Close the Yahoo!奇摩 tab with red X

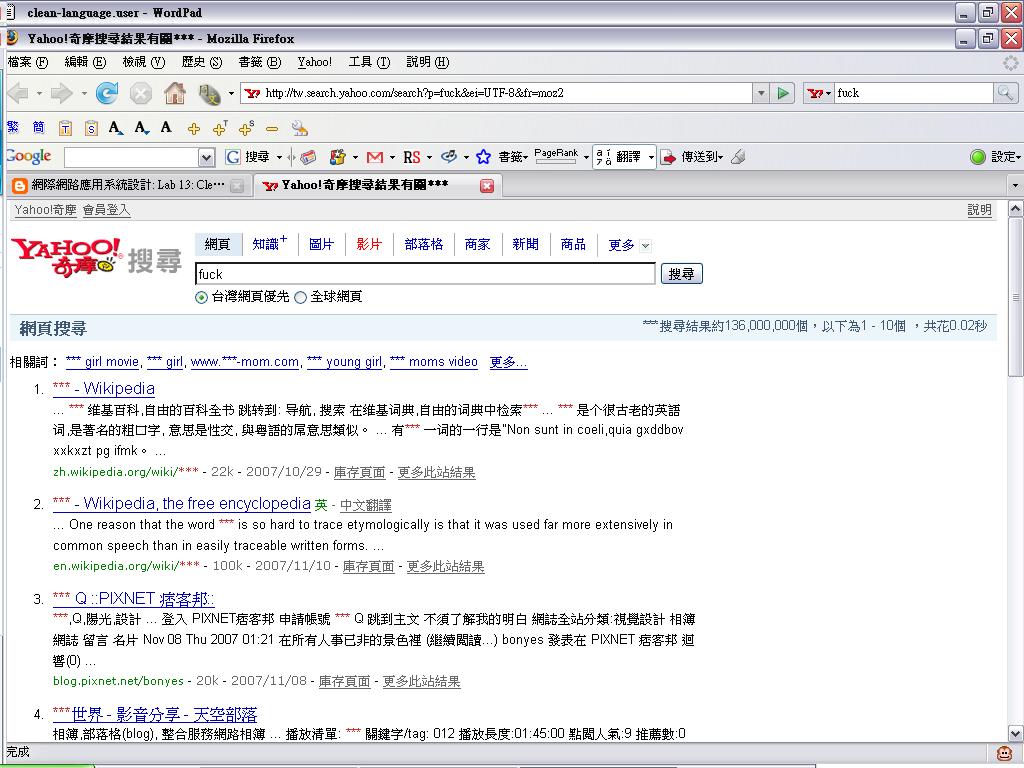click(x=487, y=186)
